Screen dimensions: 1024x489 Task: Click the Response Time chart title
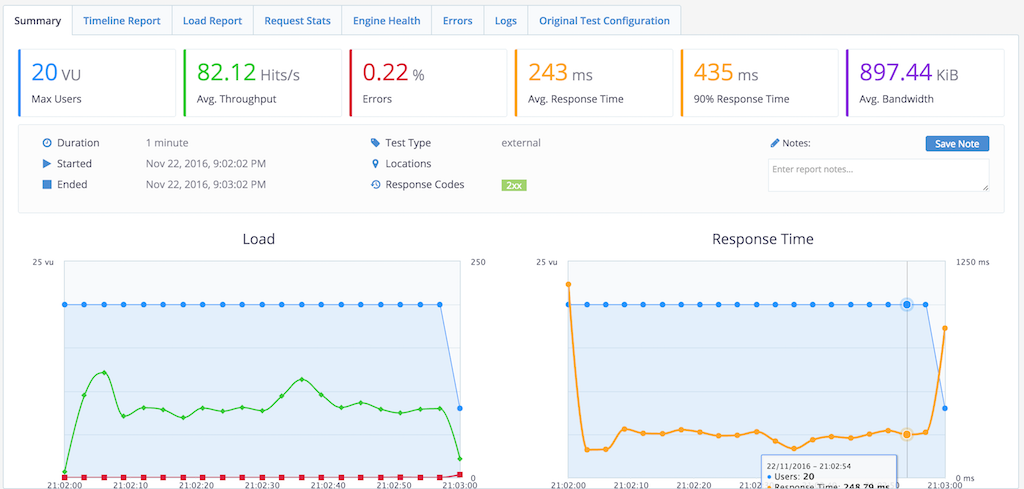[763, 239]
